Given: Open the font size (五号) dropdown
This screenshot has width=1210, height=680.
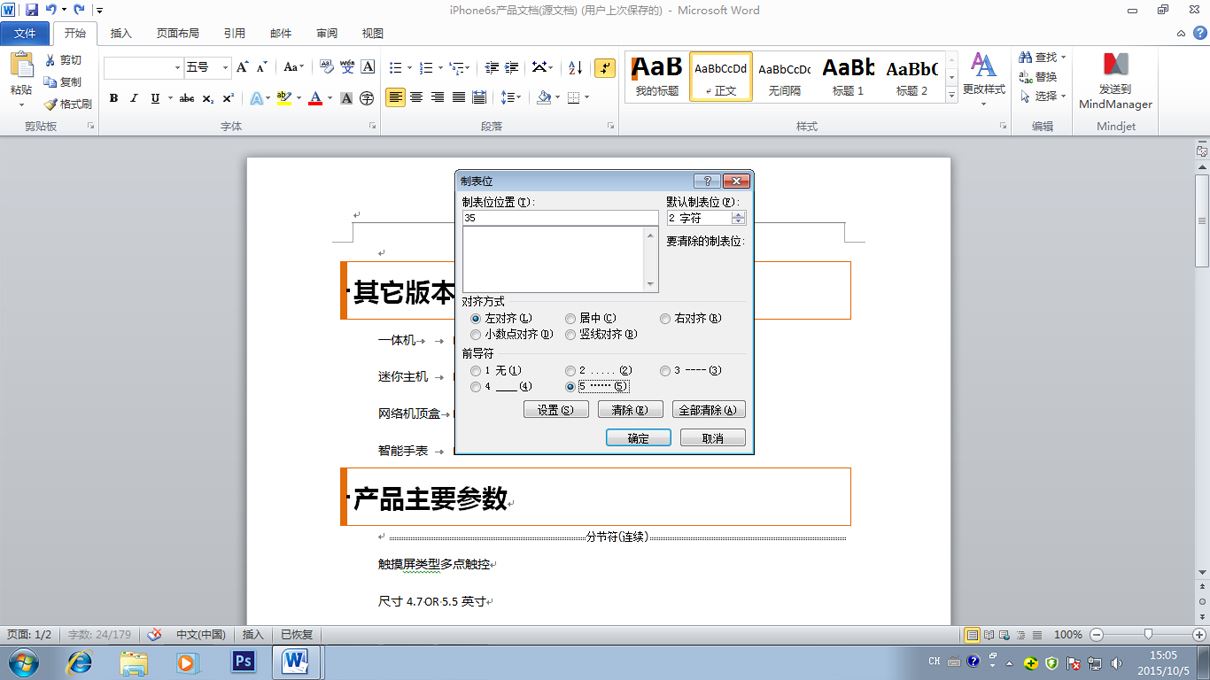Looking at the screenshot, I should pos(225,68).
